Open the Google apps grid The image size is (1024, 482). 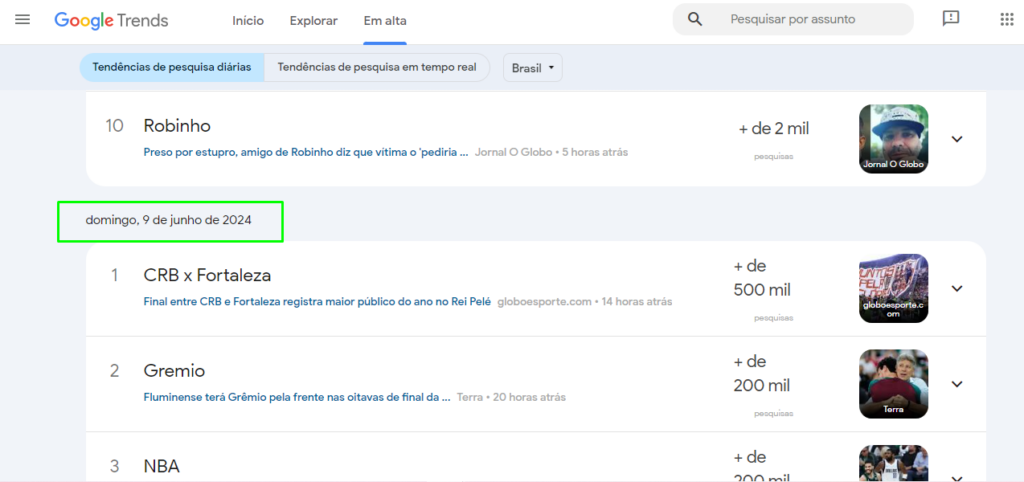(x=1006, y=20)
